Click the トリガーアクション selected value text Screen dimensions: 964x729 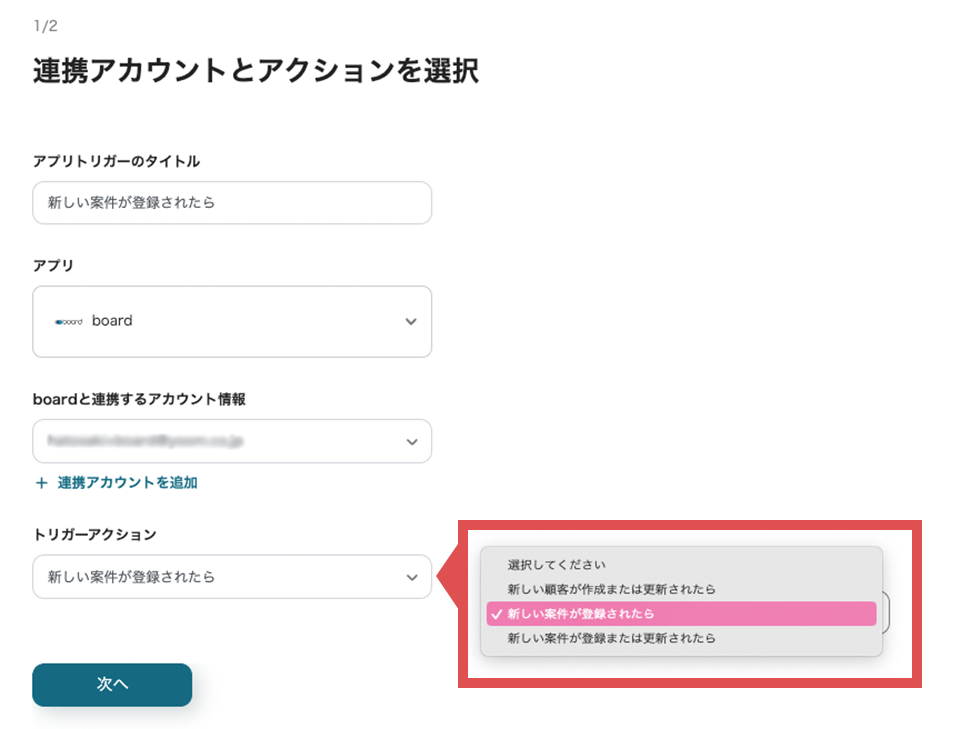point(131,577)
